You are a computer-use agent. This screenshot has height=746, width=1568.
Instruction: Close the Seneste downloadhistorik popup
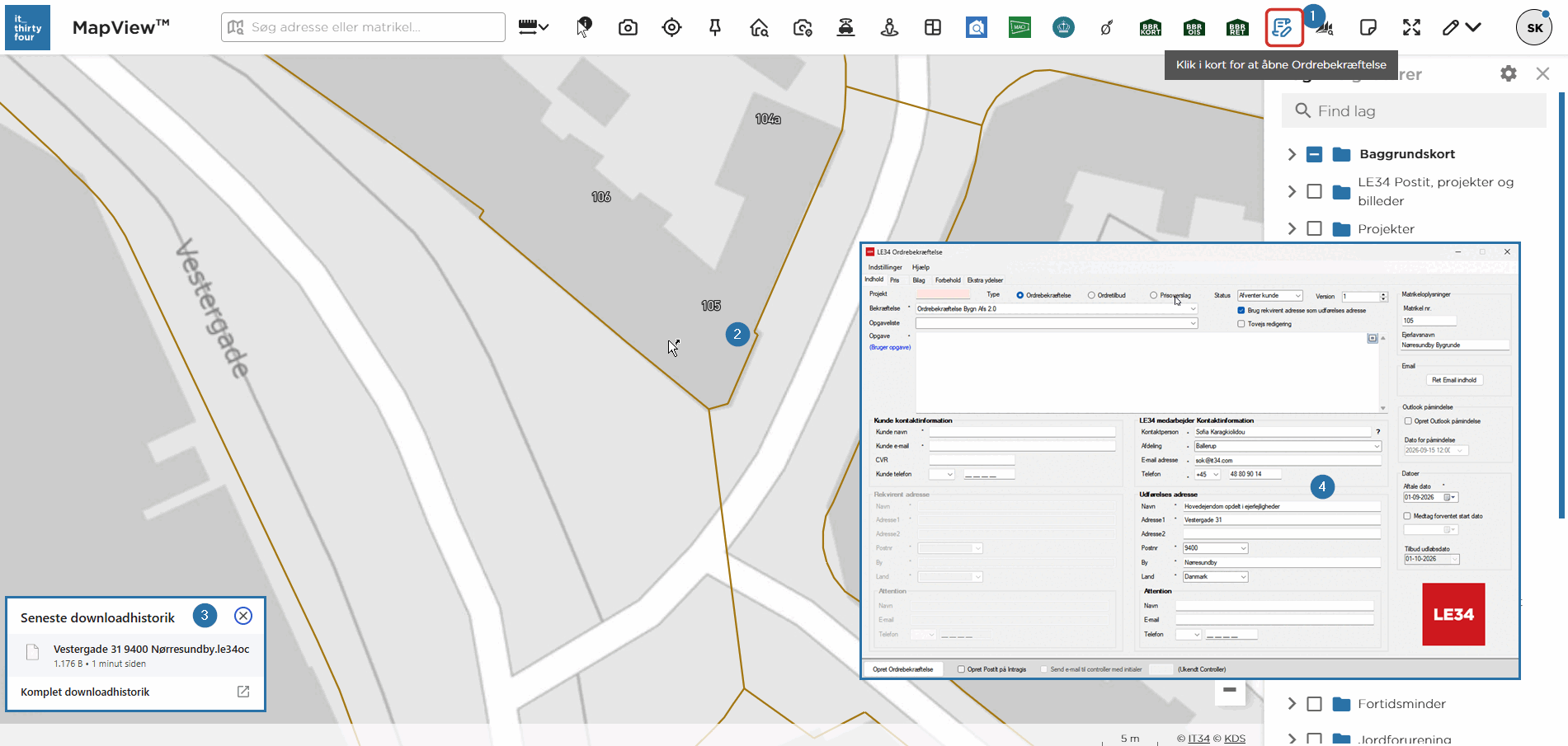243,616
